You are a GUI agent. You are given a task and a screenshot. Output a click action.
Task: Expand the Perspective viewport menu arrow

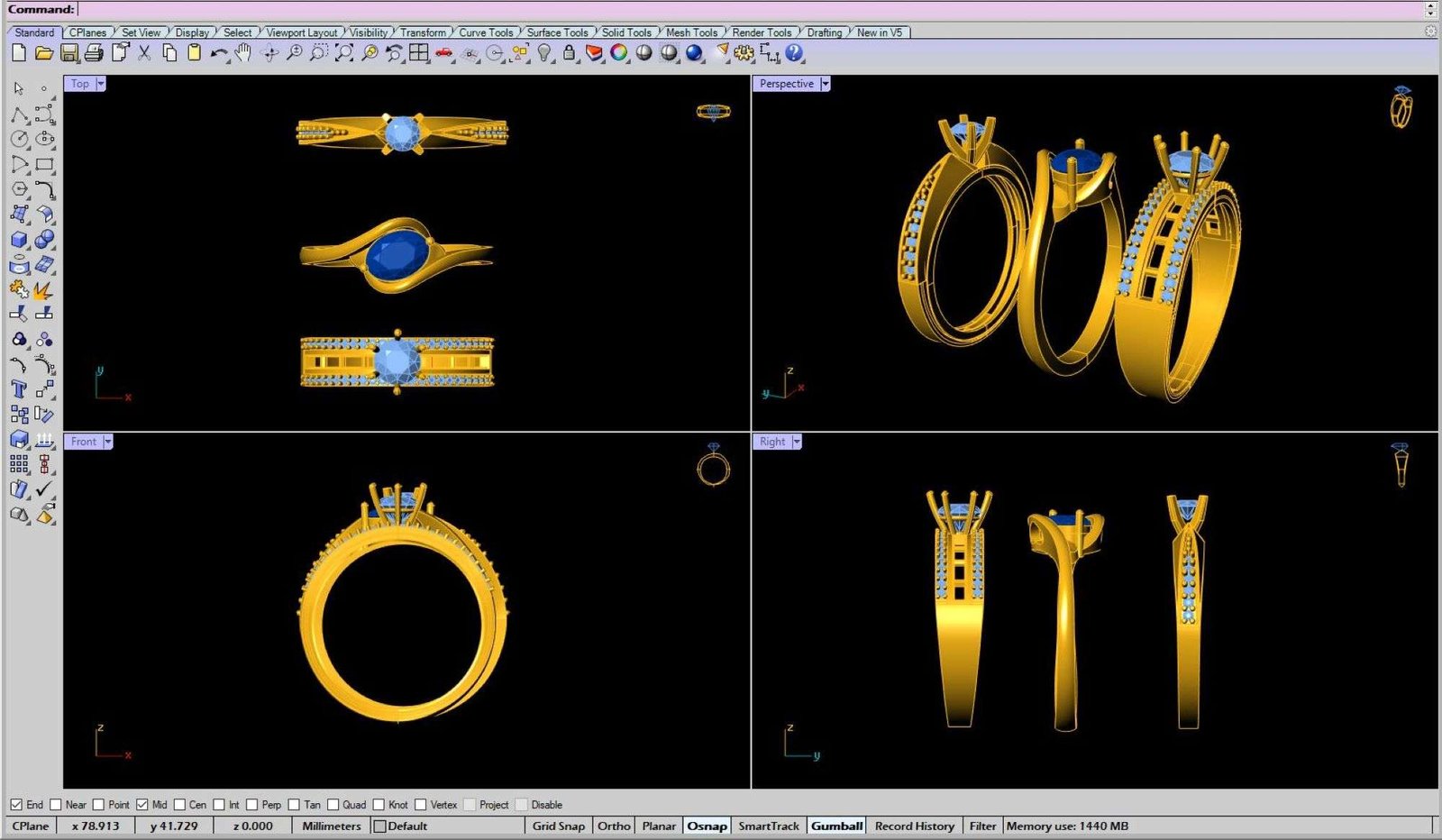click(x=825, y=84)
